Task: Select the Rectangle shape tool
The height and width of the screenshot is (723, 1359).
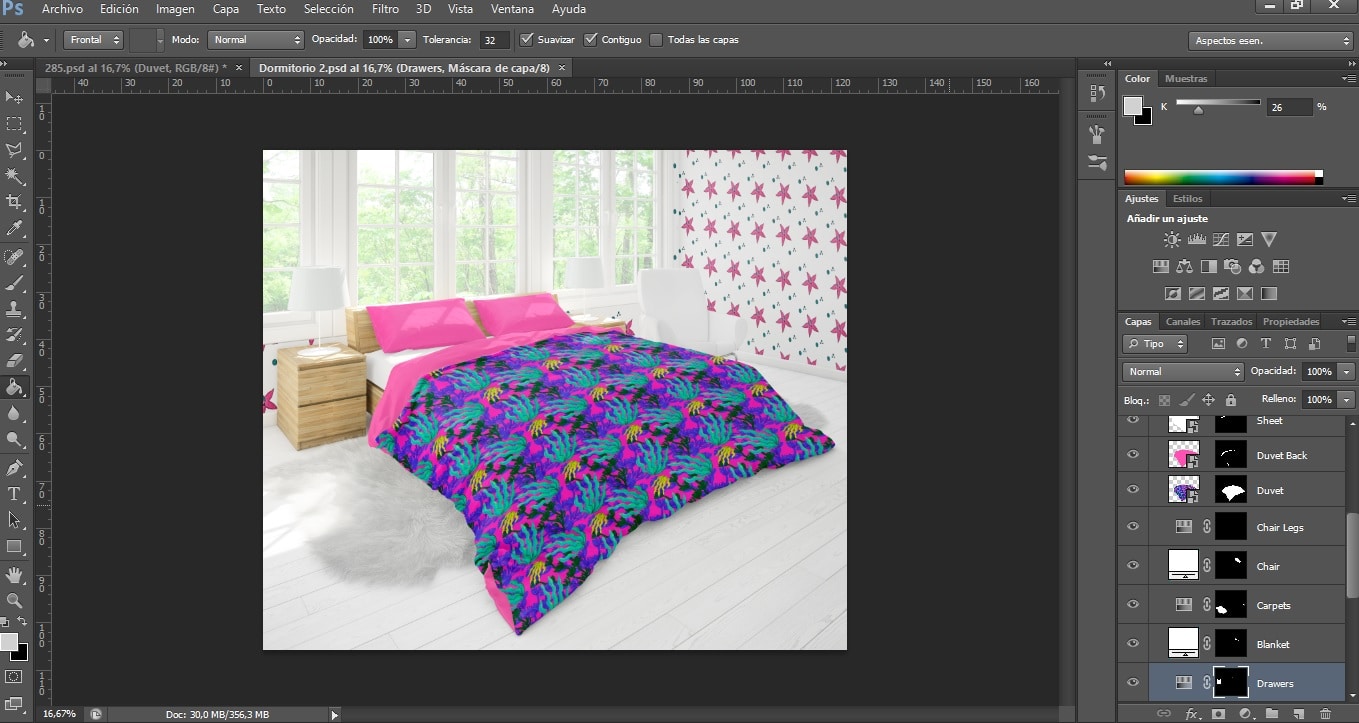Action: click(15, 546)
